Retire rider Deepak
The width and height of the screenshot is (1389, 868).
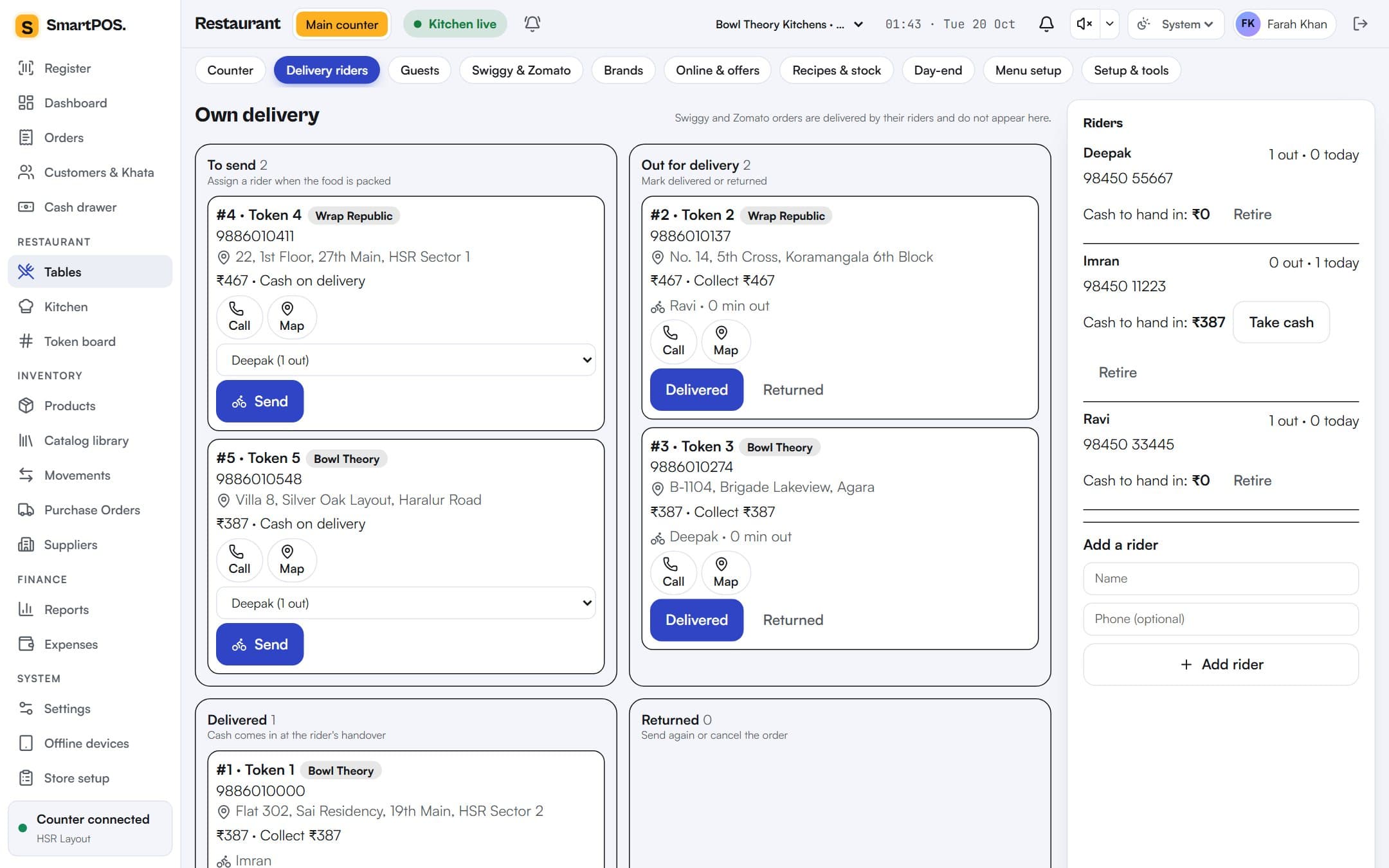pos(1252,214)
